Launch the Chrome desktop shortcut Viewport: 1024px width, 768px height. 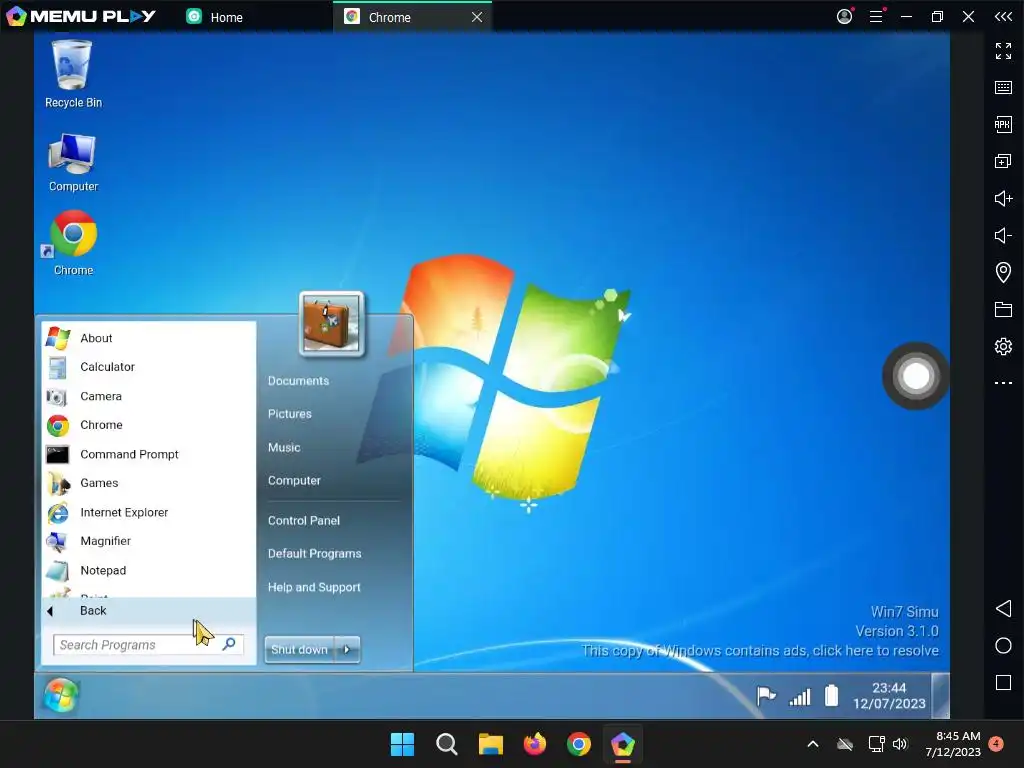pyautogui.click(x=72, y=243)
